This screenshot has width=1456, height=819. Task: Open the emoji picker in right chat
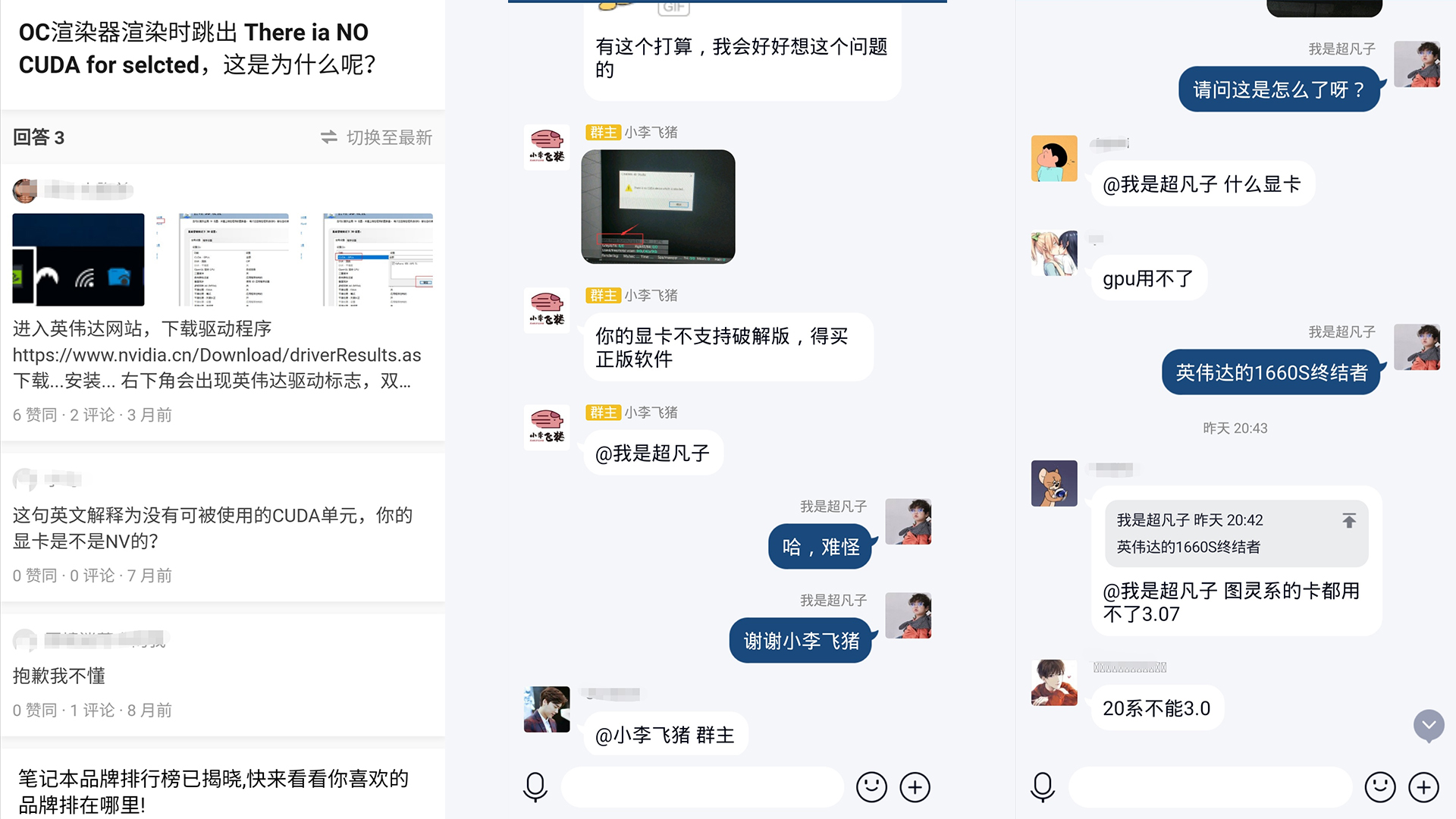[1379, 787]
